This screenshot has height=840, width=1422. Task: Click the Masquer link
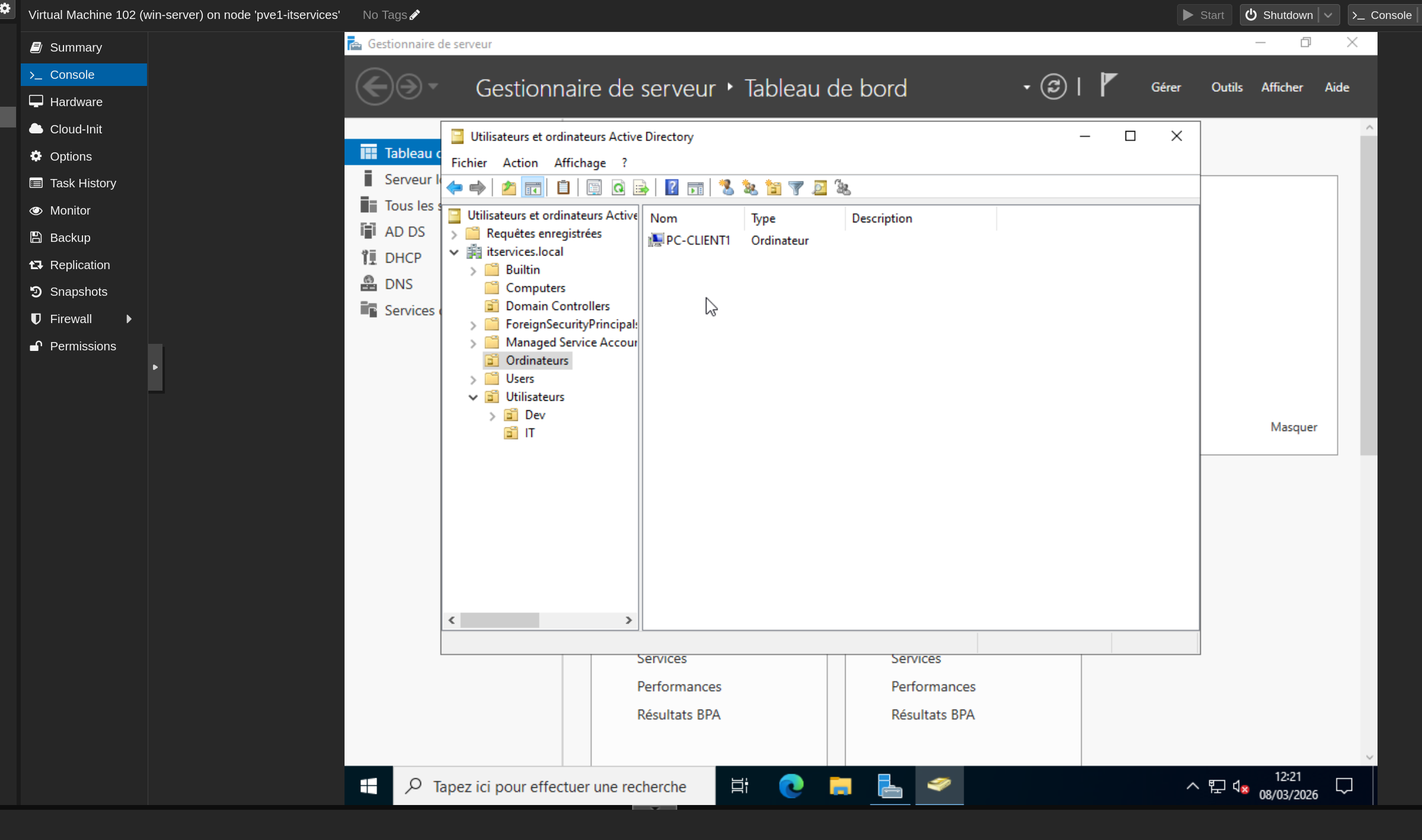[1293, 427]
